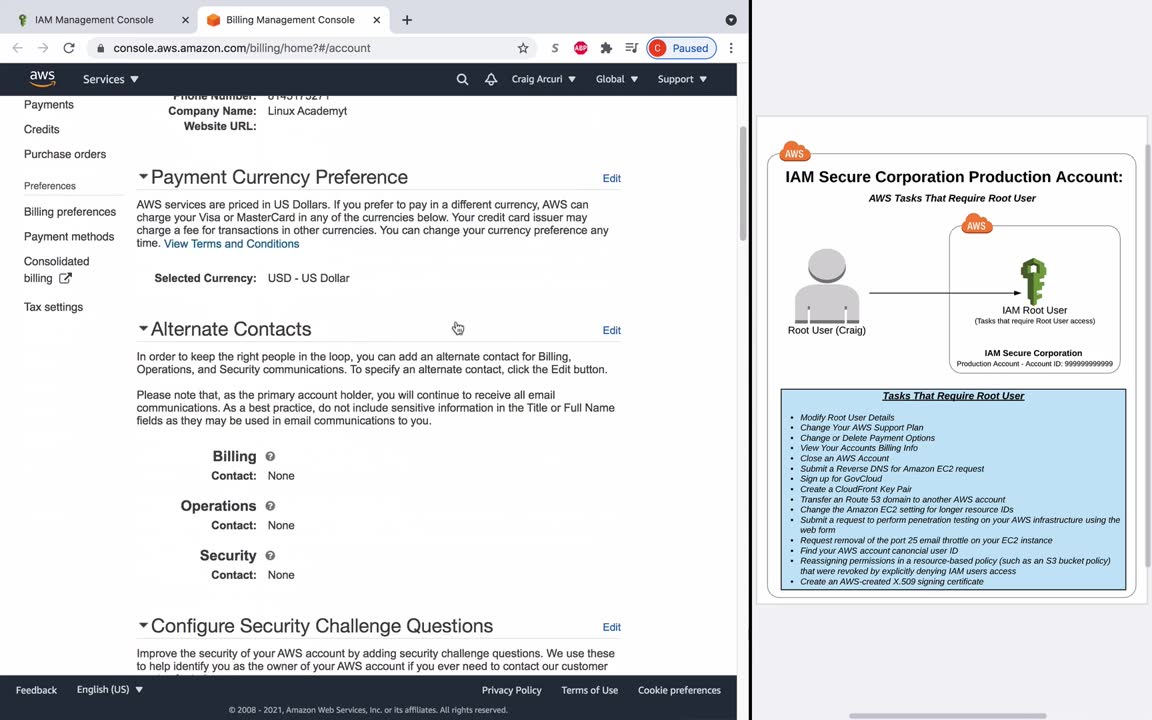Open the AWS logo home link
Image resolution: width=1152 pixels, height=720 pixels.
tap(42, 79)
